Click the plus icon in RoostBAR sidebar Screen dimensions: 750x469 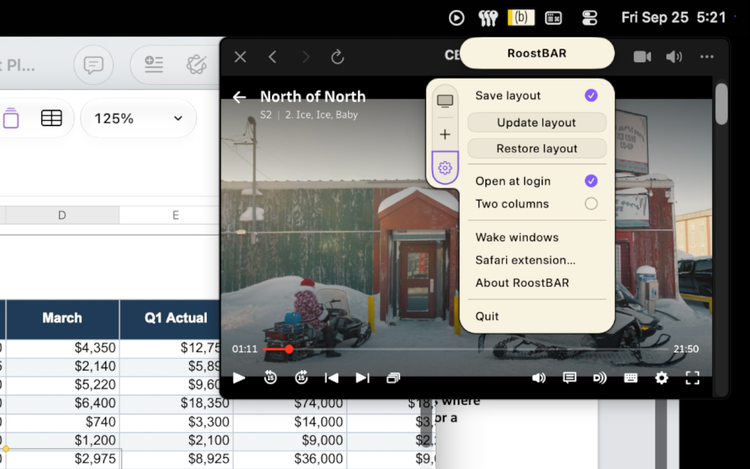445,134
